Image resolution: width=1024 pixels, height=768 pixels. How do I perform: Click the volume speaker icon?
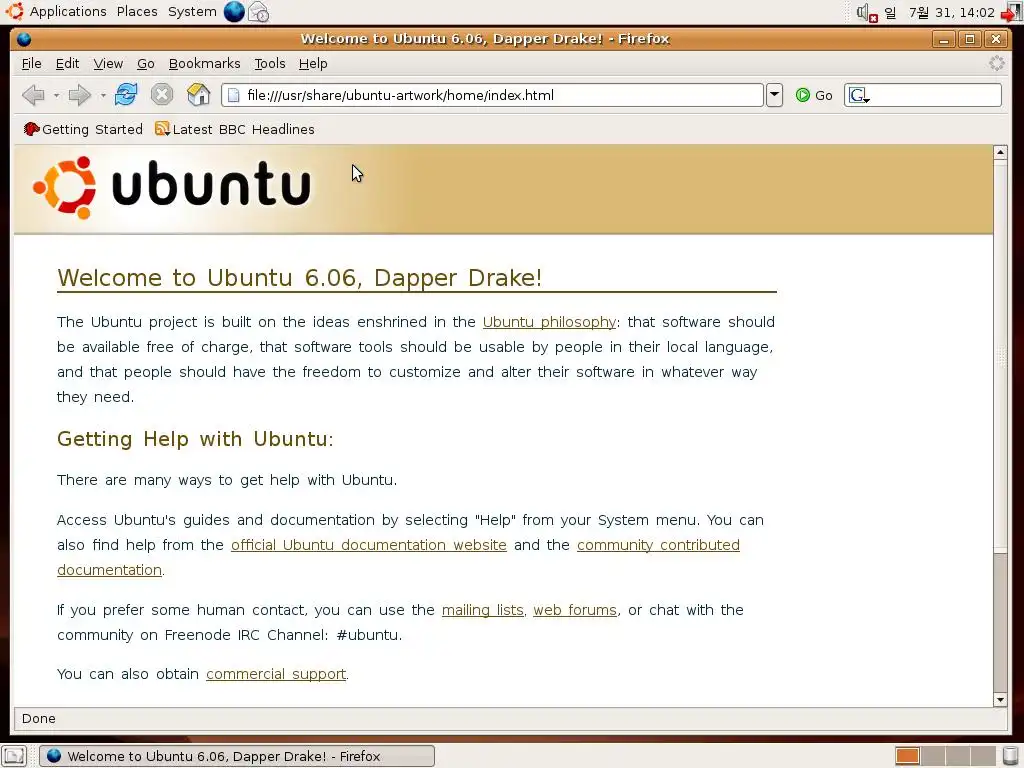(867, 12)
